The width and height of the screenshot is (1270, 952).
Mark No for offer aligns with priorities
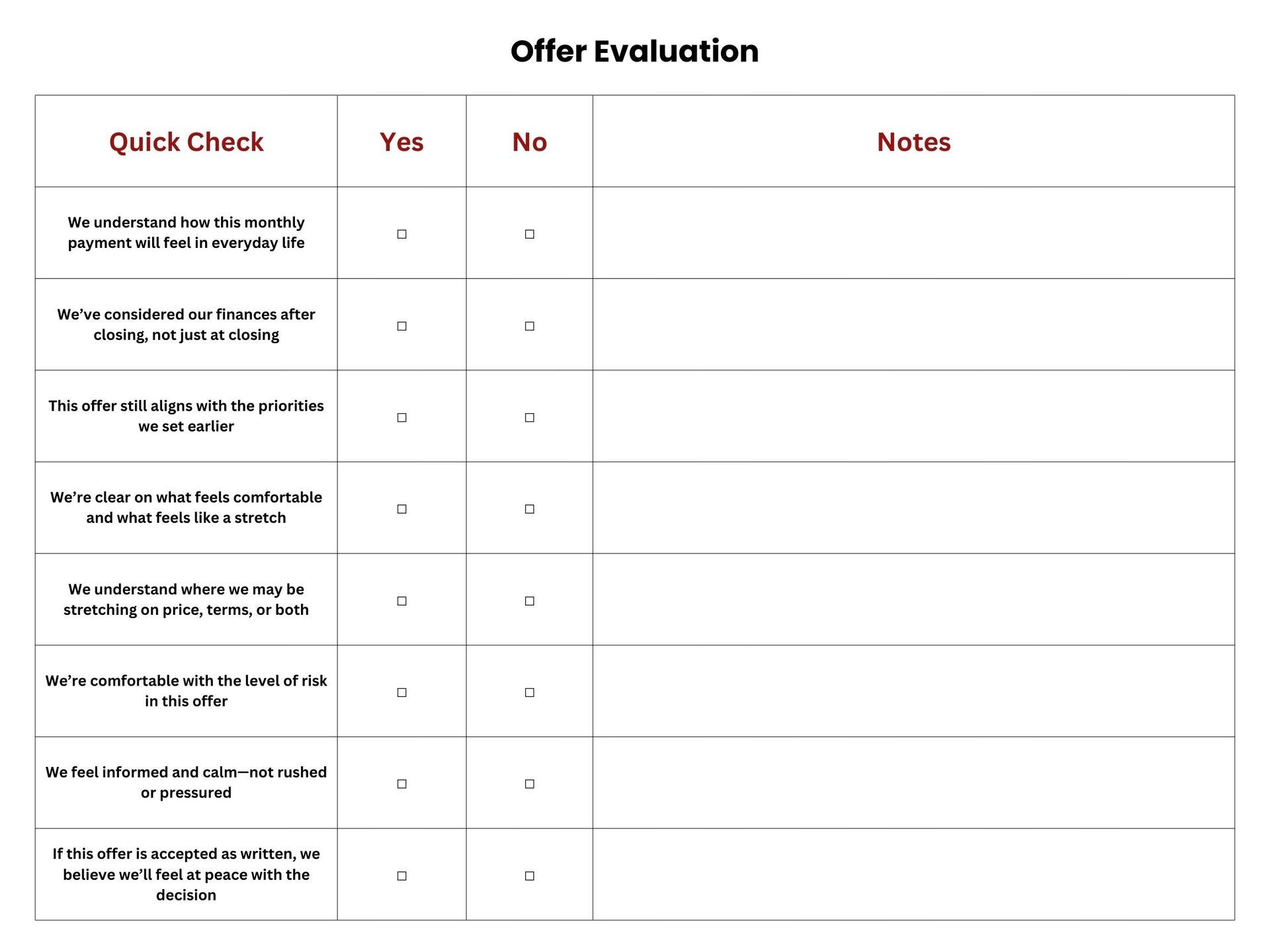[x=529, y=417]
